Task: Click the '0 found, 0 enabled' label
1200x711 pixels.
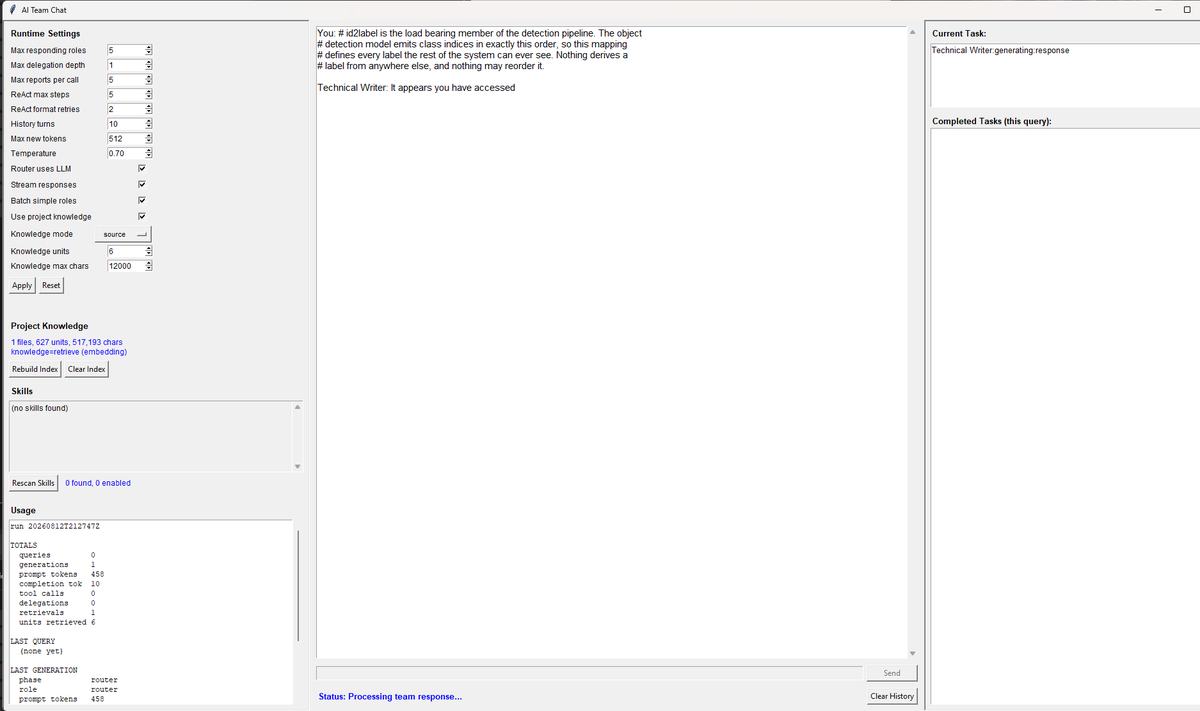Action: [98, 483]
